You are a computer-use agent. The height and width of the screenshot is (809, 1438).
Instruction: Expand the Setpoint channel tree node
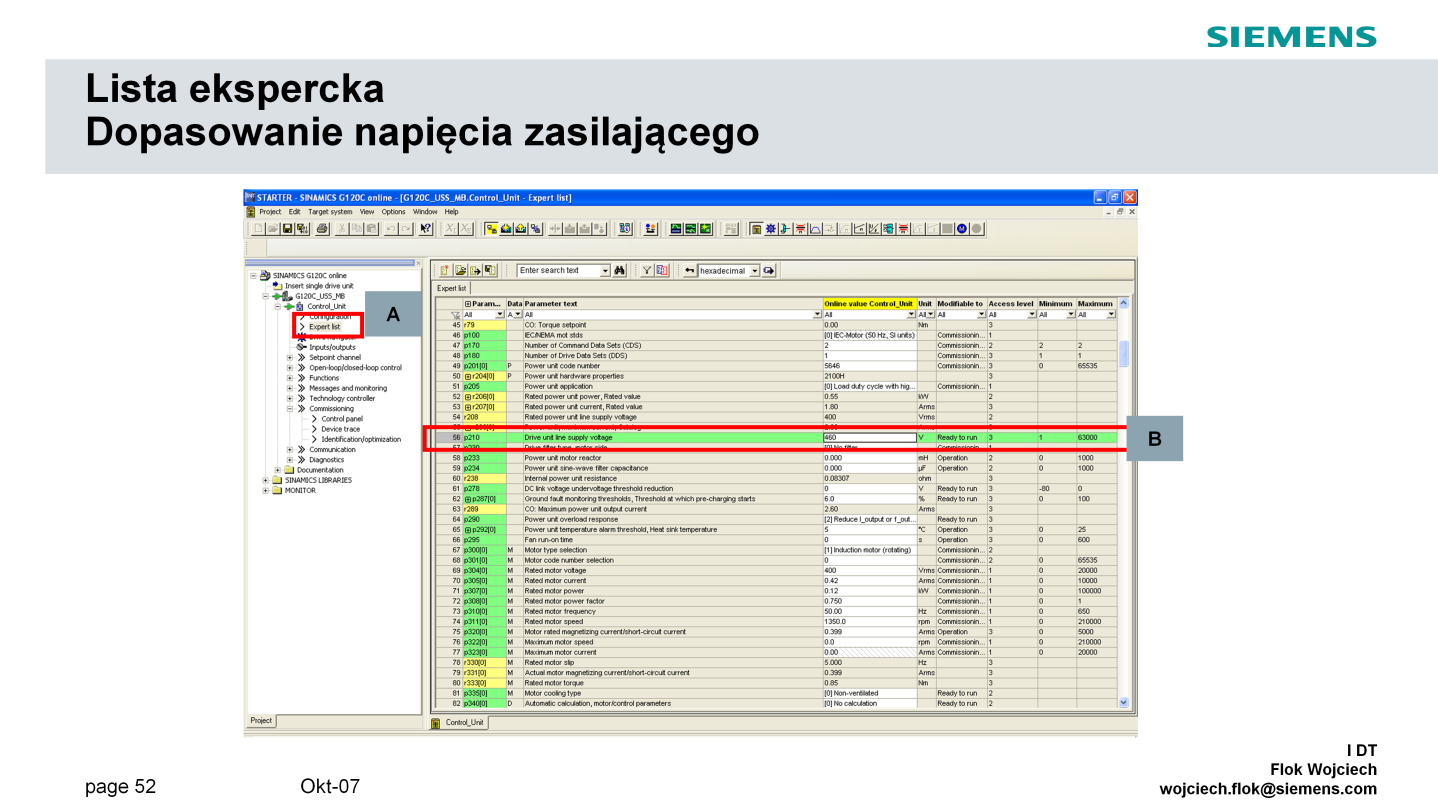pos(289,357)
